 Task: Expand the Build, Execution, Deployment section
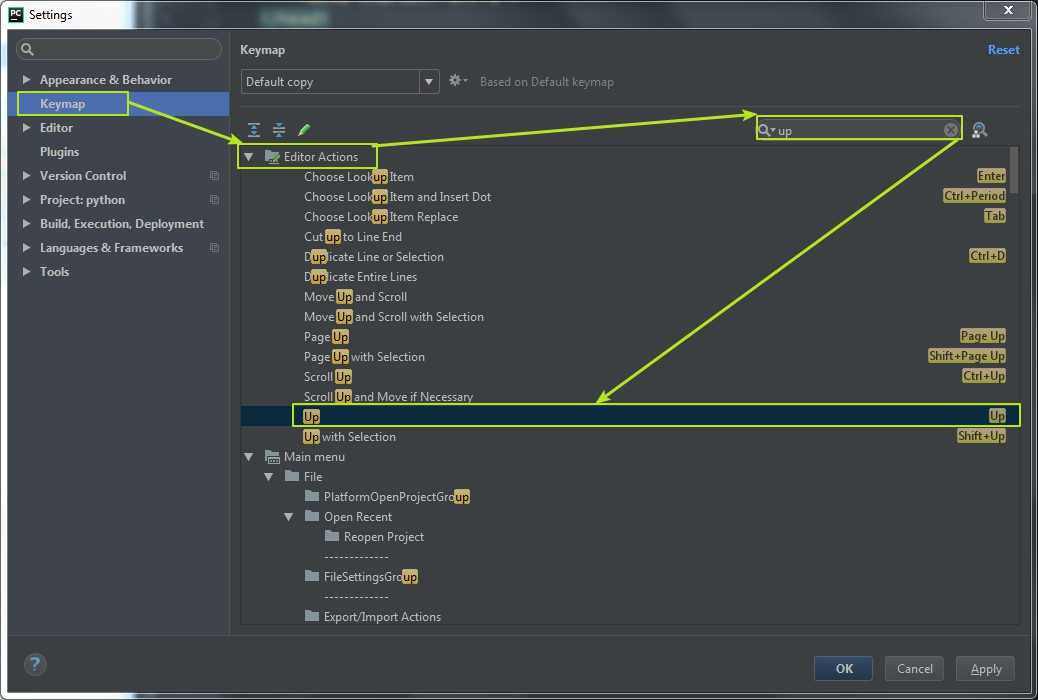[26, 223]
